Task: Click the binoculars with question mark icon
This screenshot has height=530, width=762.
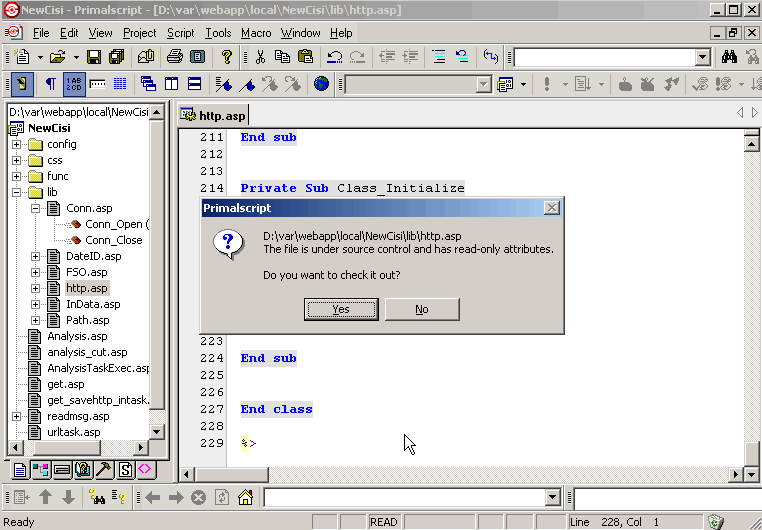Action: point(97,497)
